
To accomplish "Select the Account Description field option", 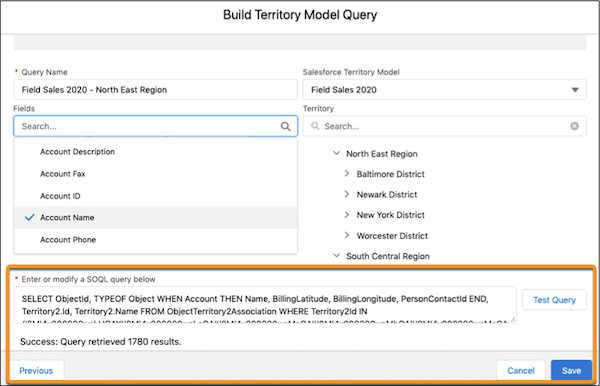I will (156, 151).
